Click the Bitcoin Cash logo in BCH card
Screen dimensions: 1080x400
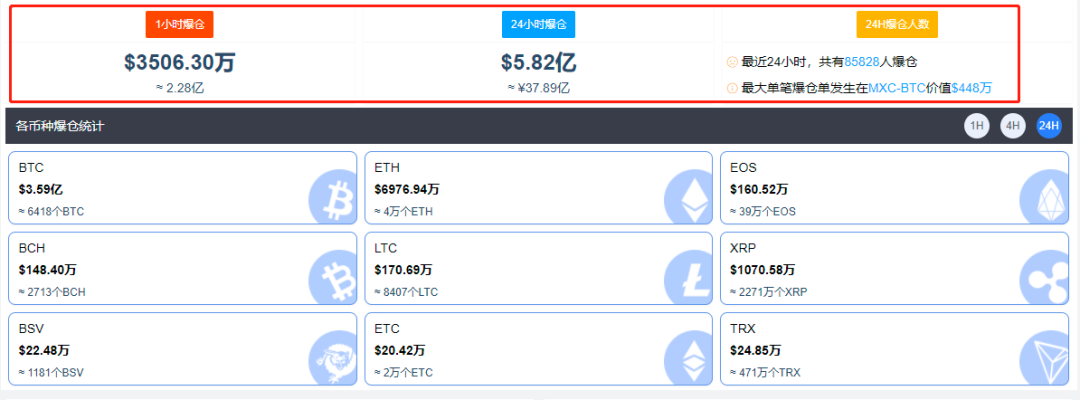tap(332, 277)
